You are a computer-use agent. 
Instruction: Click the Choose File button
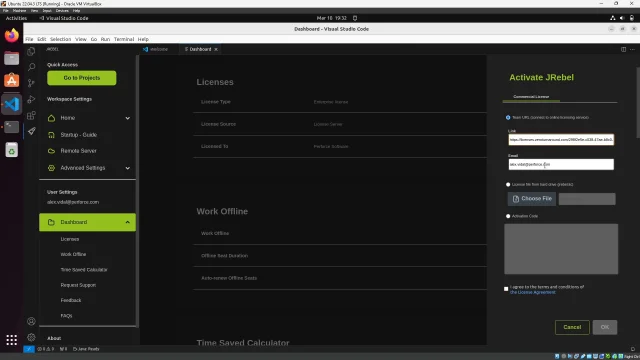532,199
